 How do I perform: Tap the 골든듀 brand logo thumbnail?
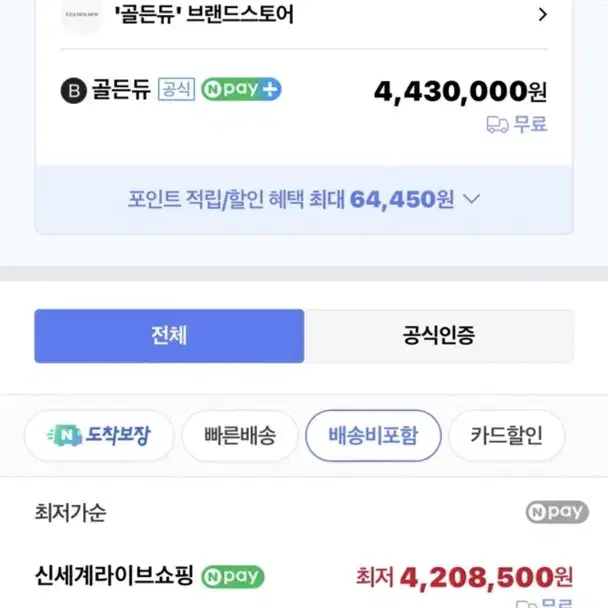(x=82, y=15)
